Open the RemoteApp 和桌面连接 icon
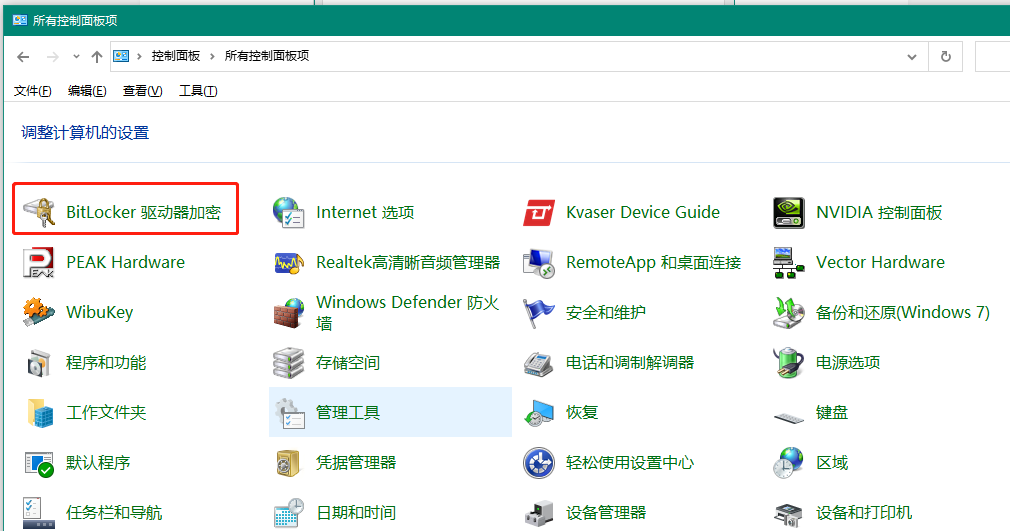 point(538,262)
